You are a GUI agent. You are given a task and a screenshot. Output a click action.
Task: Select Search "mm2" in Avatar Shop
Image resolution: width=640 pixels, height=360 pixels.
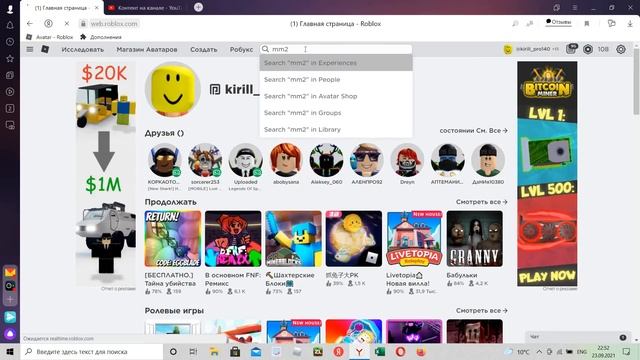click(x=336, y=96)
